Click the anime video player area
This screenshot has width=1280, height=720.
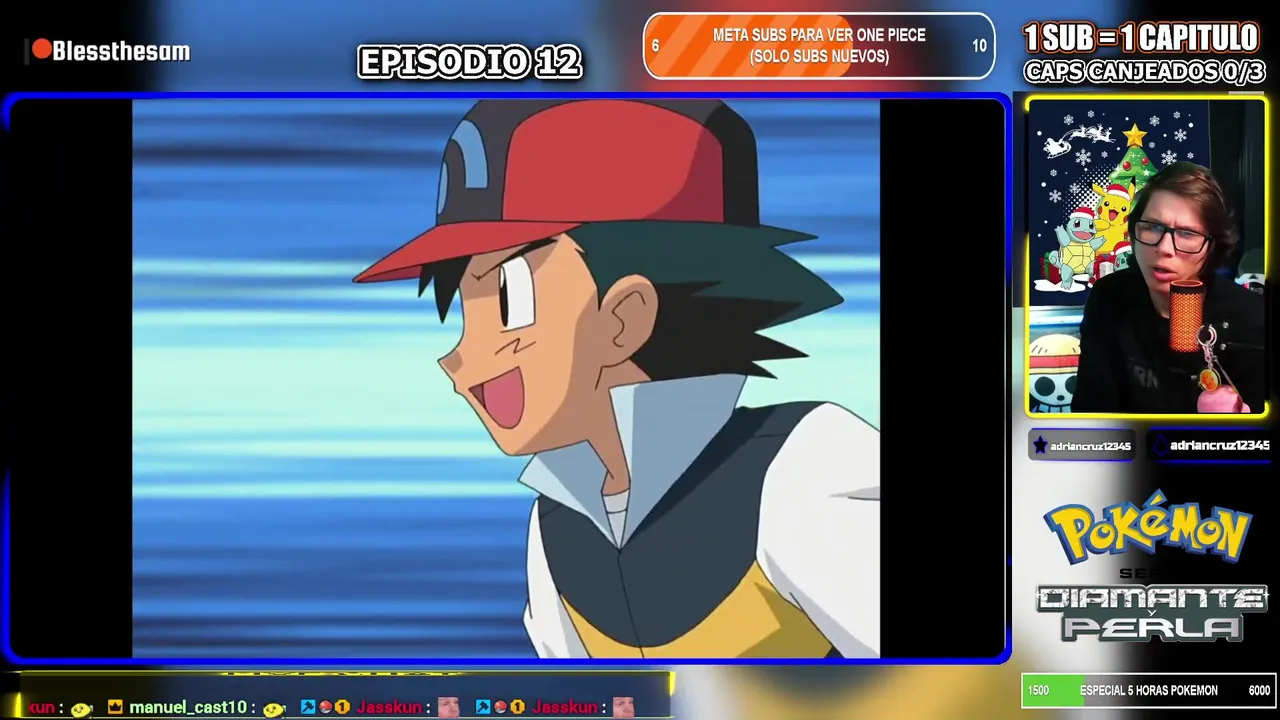coord(506,378)
